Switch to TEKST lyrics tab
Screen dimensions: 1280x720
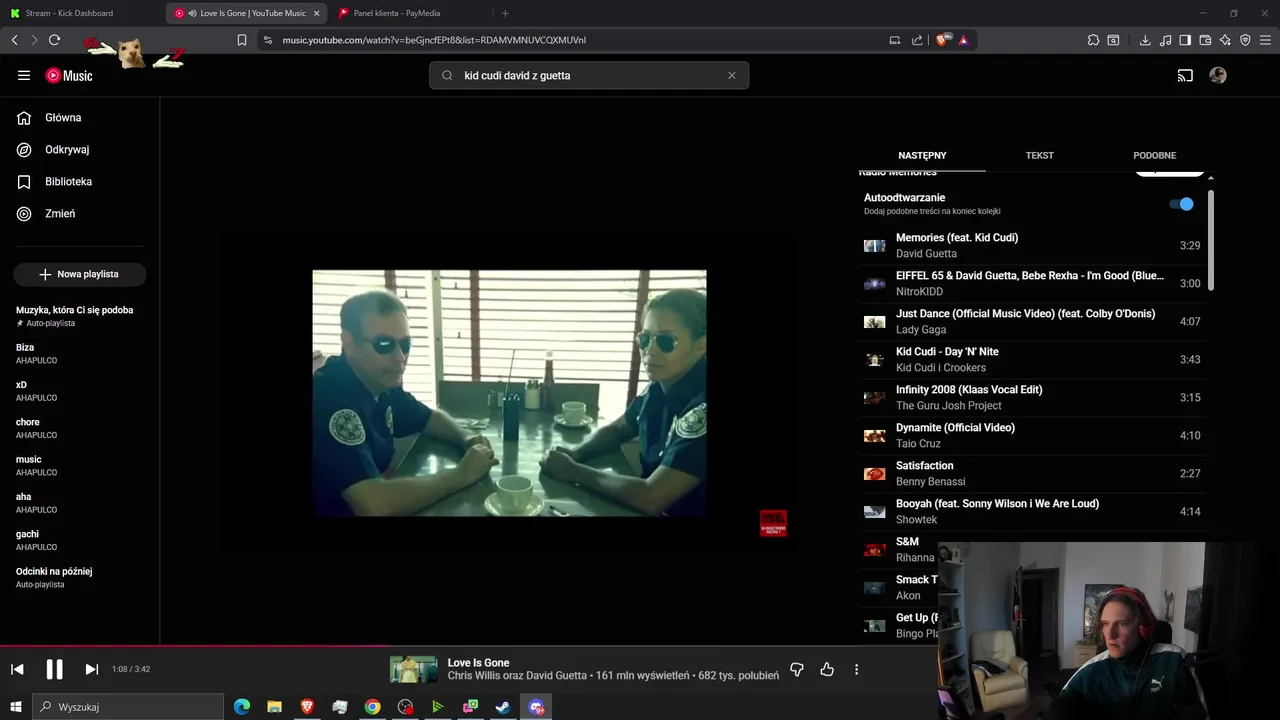(1039, 155)
